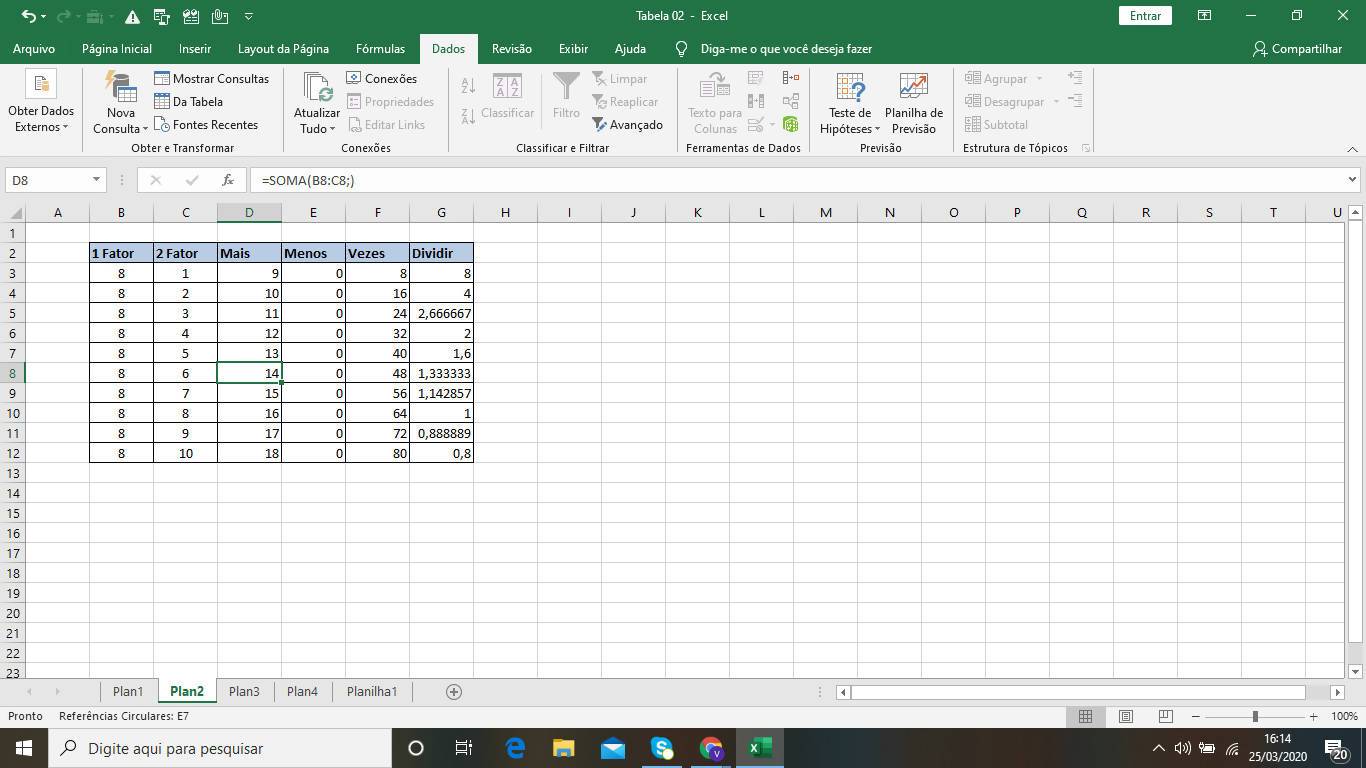1366x768 pixels.
Task: Open the Fórmulas ribbon tab
Action: pos(380,48)
